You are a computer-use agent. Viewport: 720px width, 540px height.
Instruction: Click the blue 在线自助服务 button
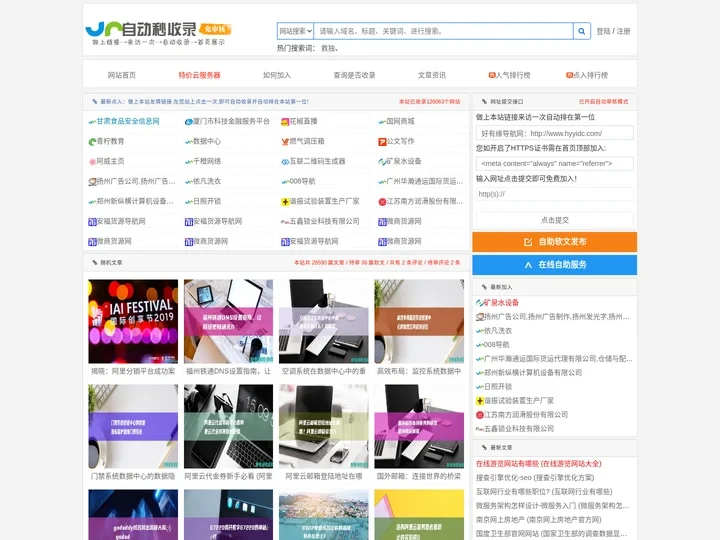555,265
